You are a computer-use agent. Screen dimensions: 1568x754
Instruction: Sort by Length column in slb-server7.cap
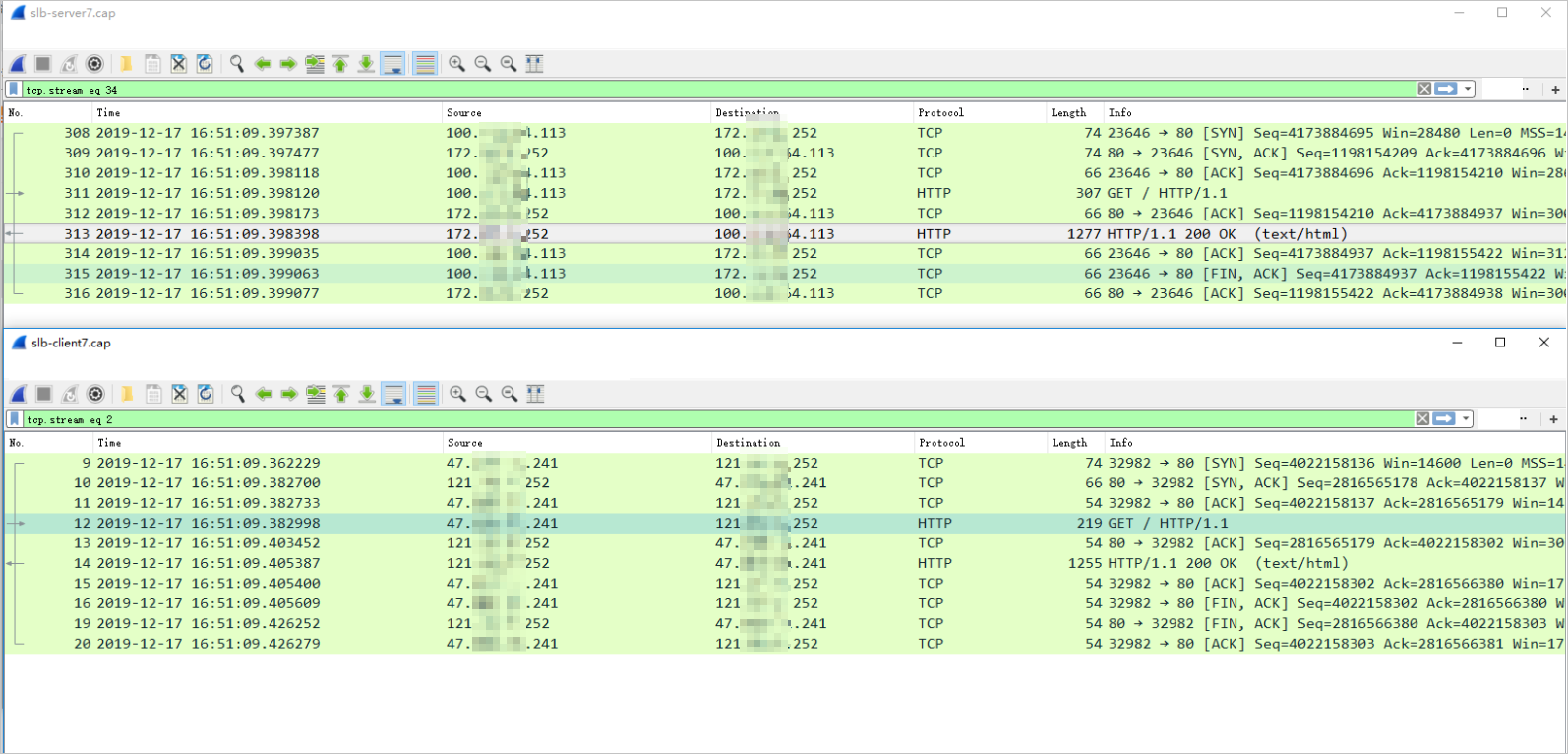(x=1074, y=113)
